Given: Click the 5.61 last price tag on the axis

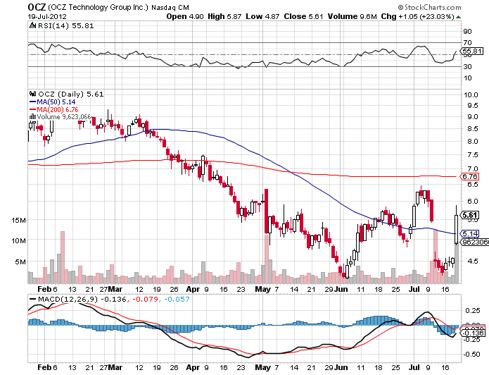Looking at the screenshot, I should coord(470,215).
